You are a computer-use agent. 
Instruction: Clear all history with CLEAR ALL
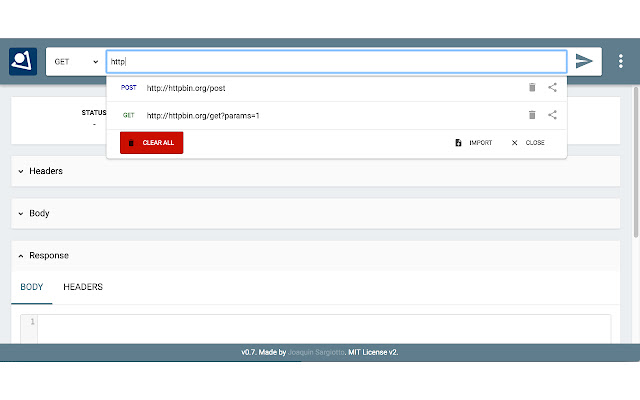pos(151,143)
